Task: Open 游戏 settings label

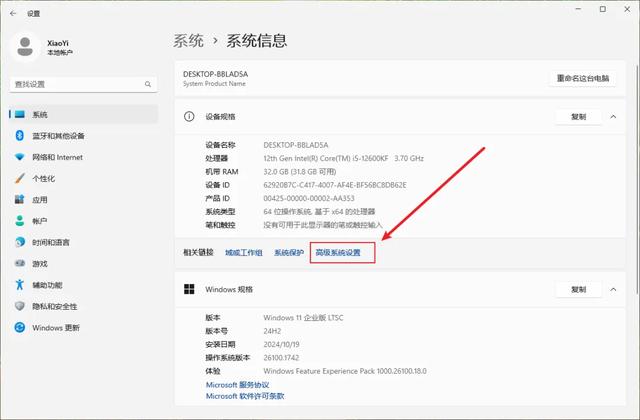Action: 40,264
